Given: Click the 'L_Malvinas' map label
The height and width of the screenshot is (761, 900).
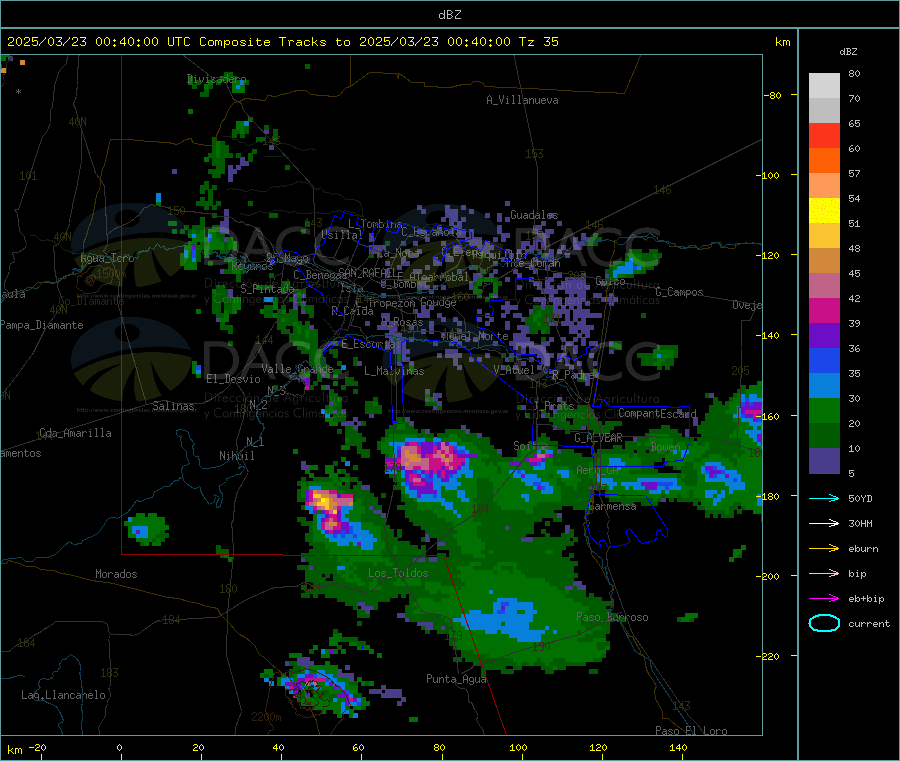Looking at the screenshot, I should 394,371.
